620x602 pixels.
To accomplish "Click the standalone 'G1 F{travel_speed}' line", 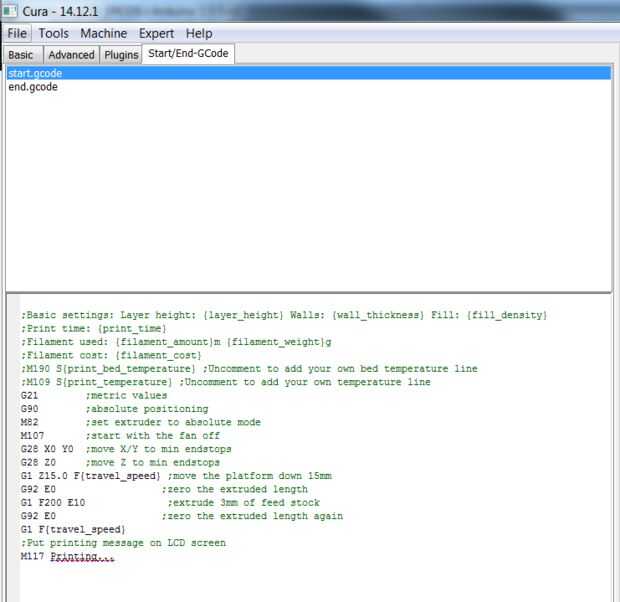I will [73, 530].
